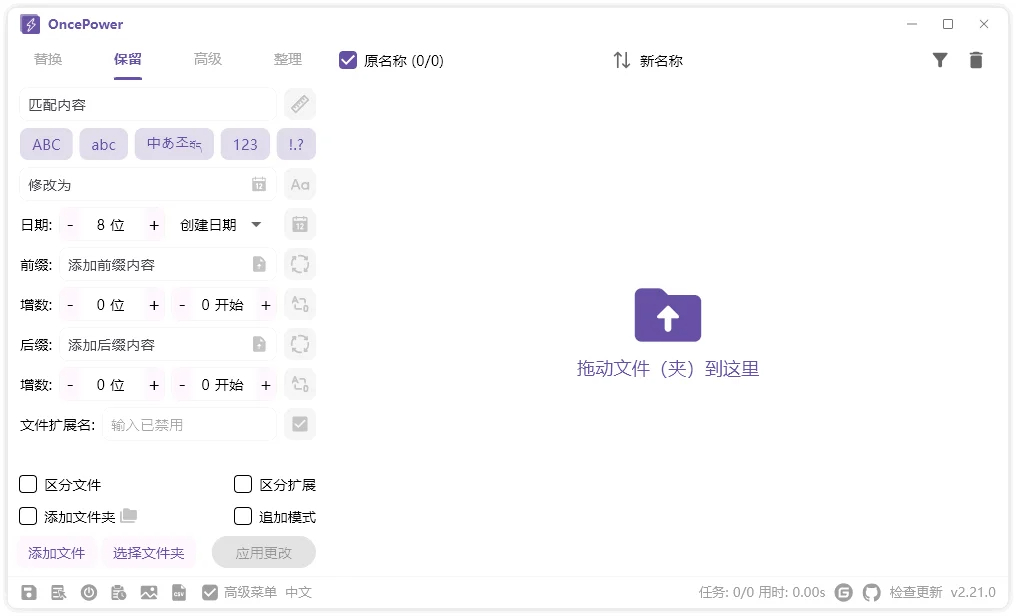Click the GitHub icon in status bar
This screenshot has height=616, width=1016.
[x=871, y=592]
